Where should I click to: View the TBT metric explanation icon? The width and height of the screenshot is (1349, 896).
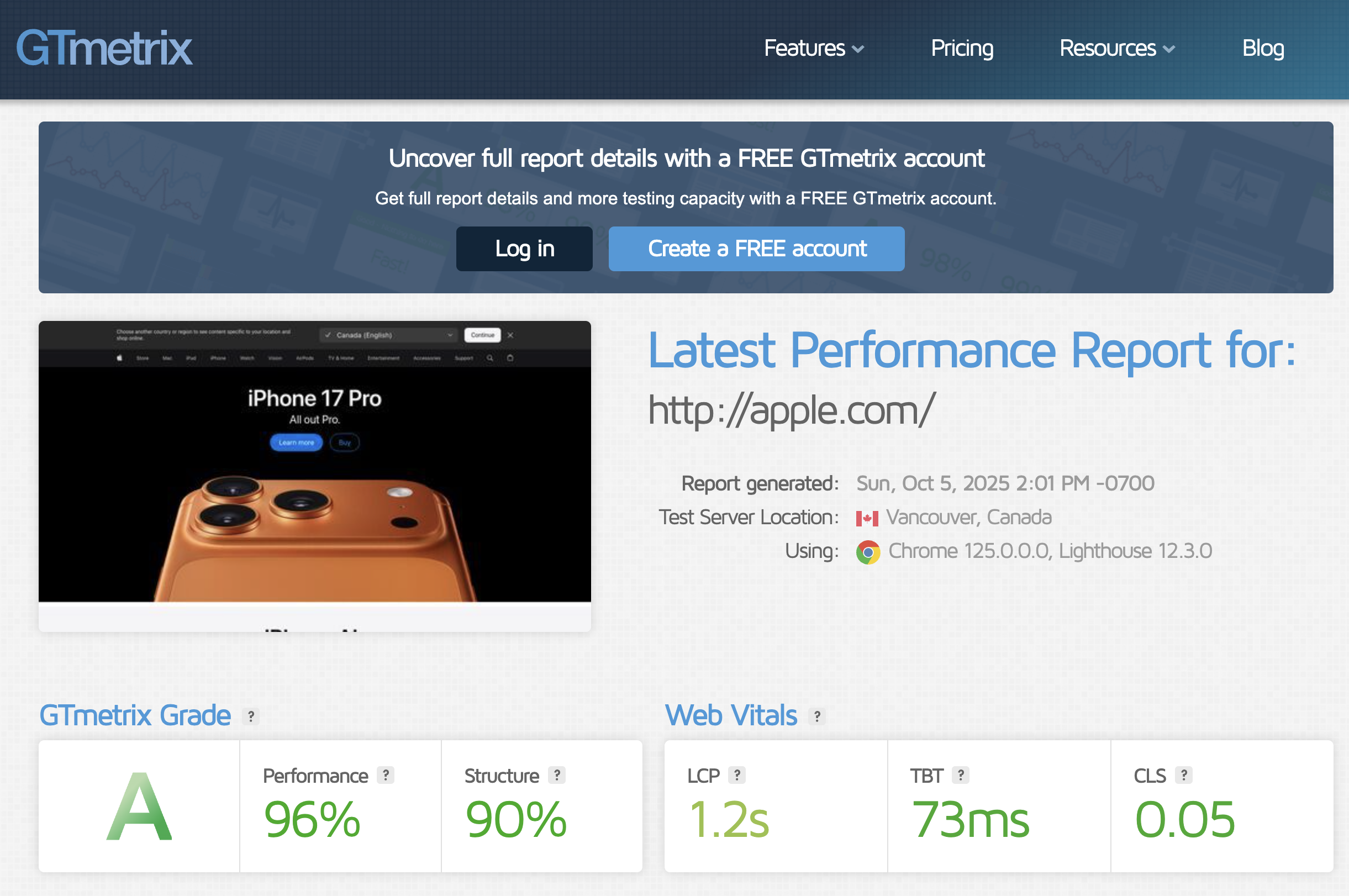tap(961, 776)
